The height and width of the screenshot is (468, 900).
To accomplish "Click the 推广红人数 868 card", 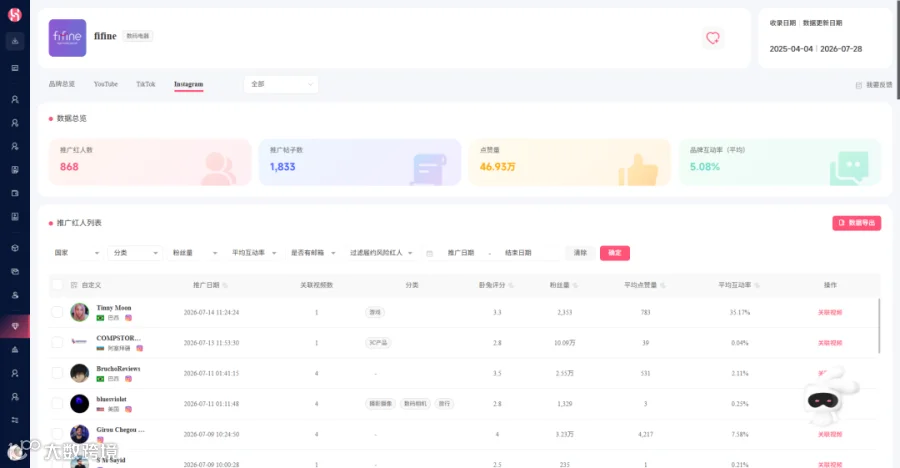I will point(150,162).
